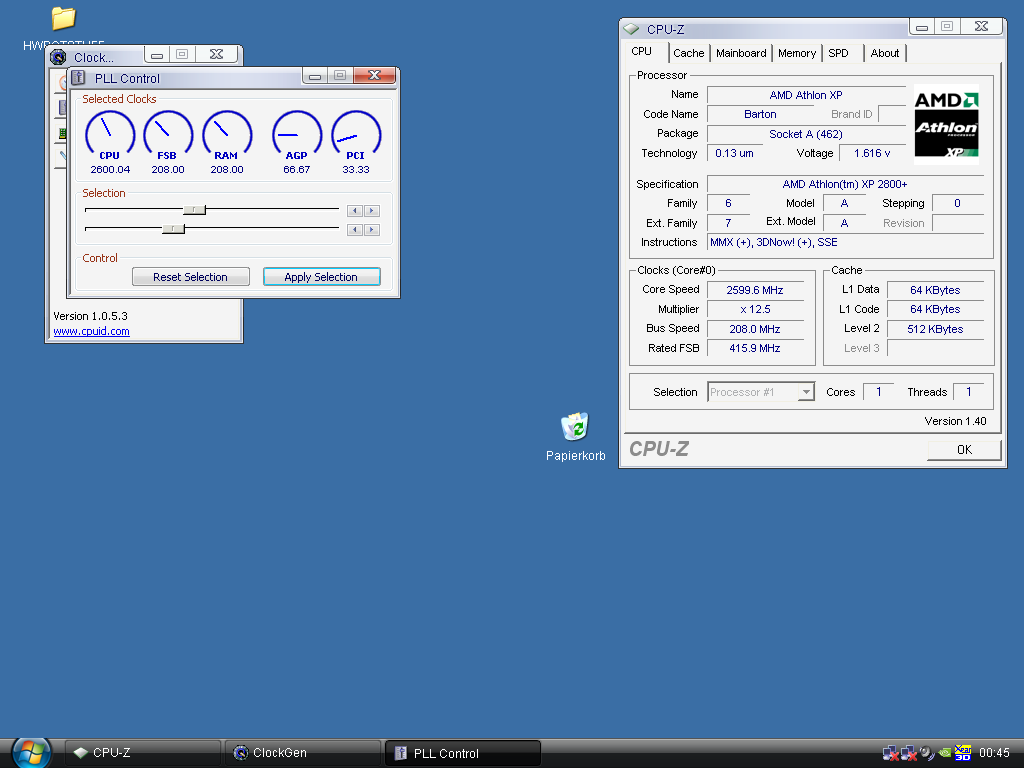The image size is (1024, 768).
Task: Click the Level 2 value '512 KBytes'
Action: (935, 329)
